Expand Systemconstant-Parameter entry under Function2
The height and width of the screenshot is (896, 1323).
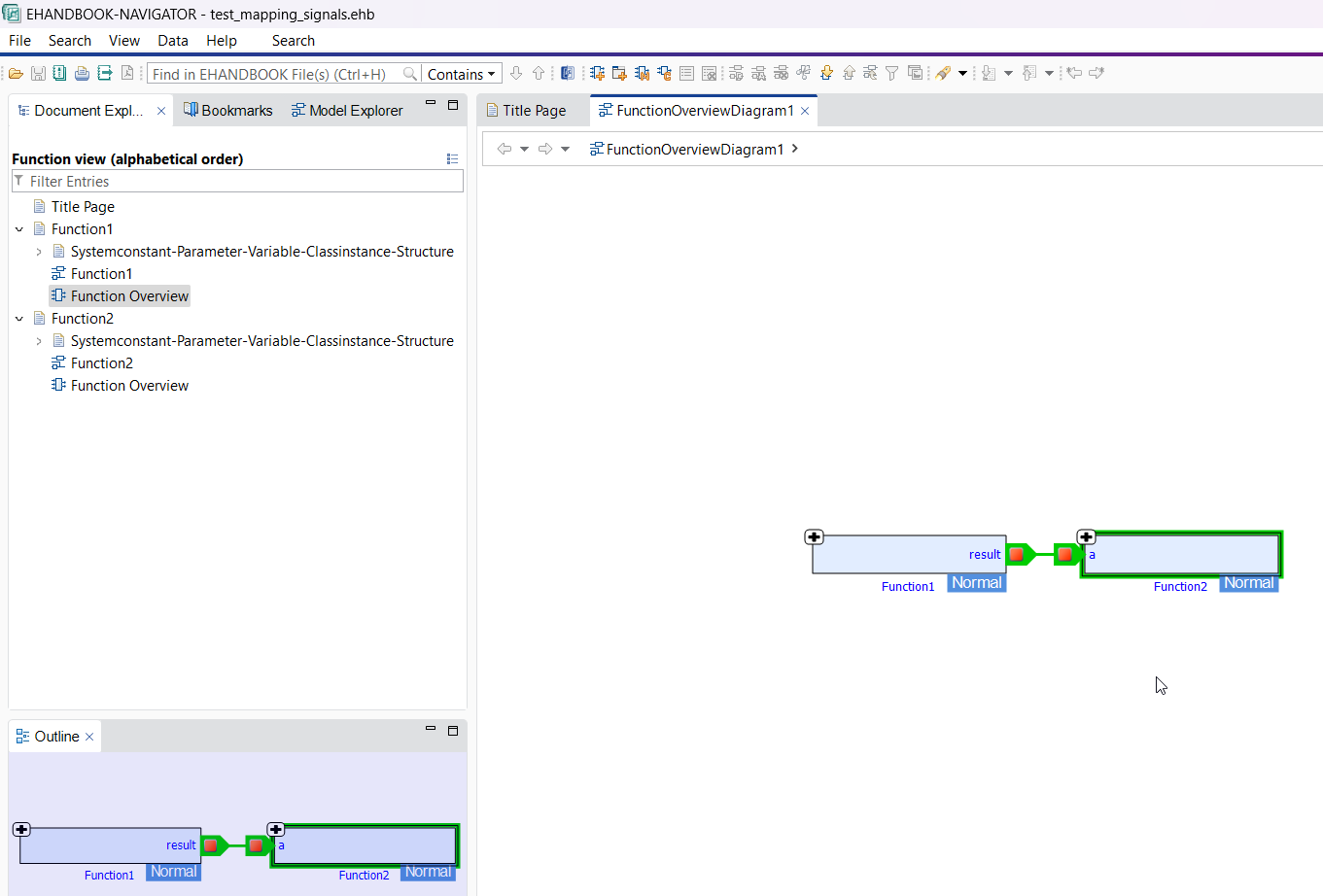[39, 341]
